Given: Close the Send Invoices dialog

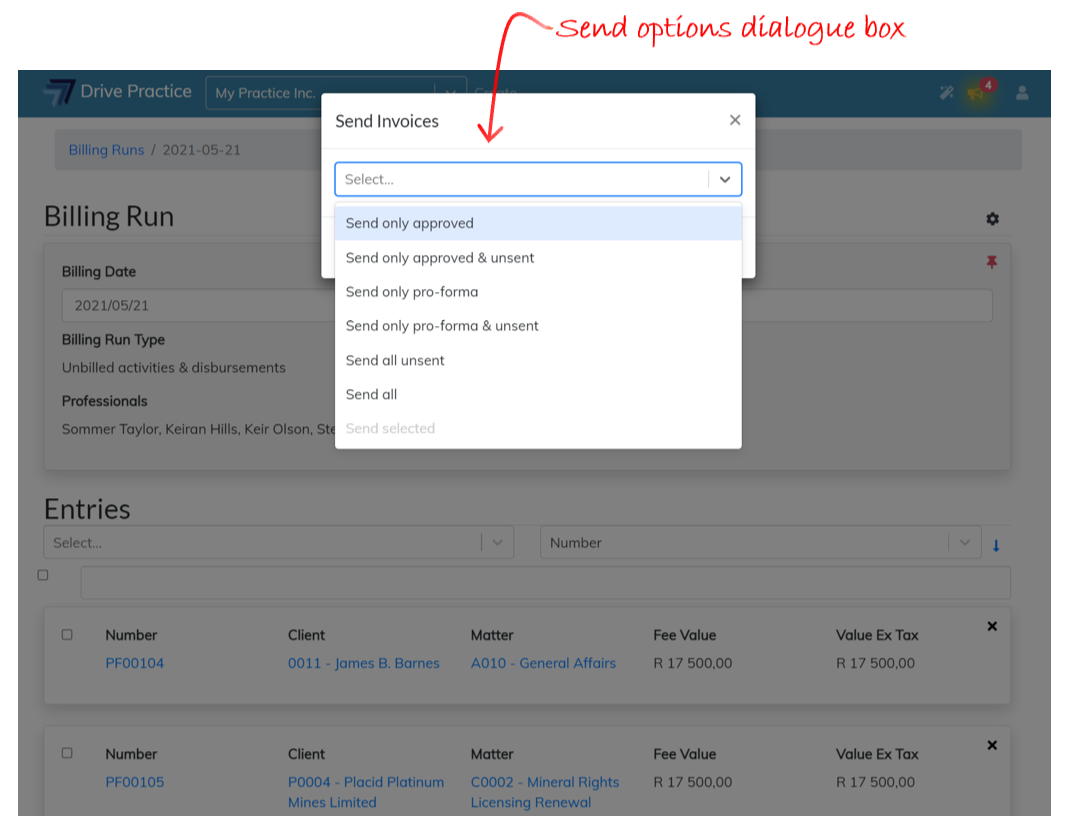Looking at the screenshot, I should 735,120.
